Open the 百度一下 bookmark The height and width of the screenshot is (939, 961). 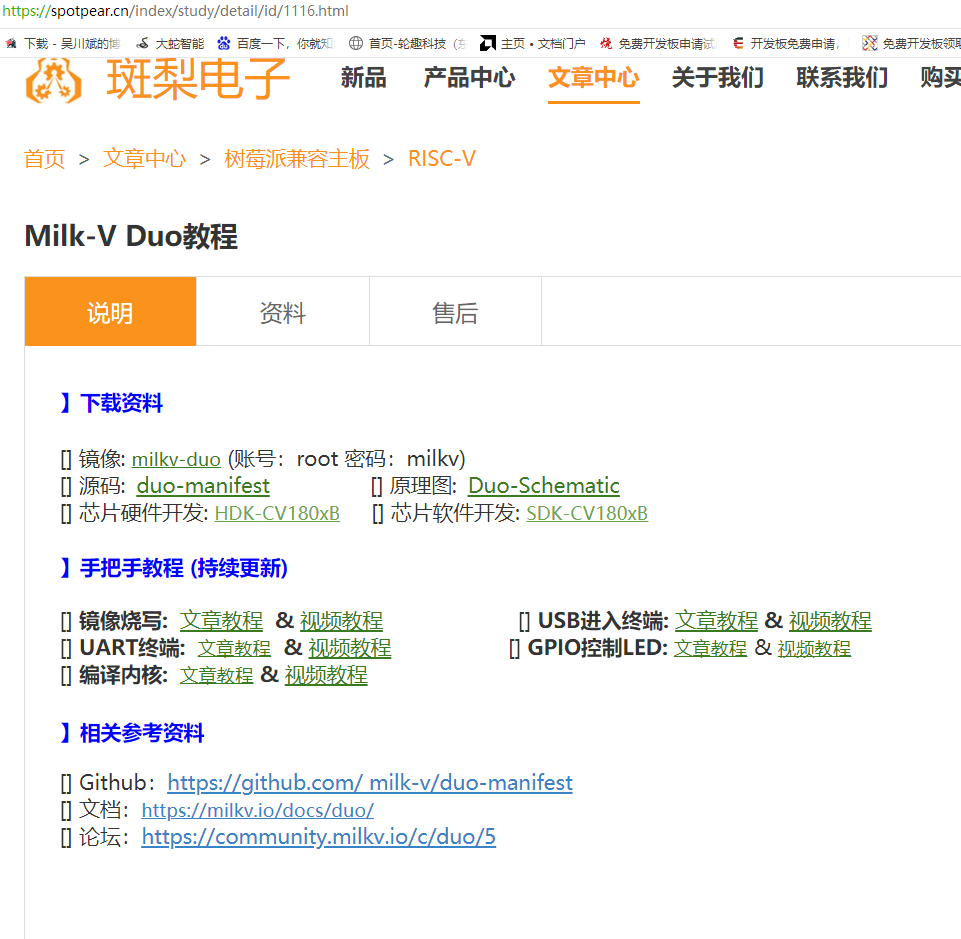click(x=275, y=44)
